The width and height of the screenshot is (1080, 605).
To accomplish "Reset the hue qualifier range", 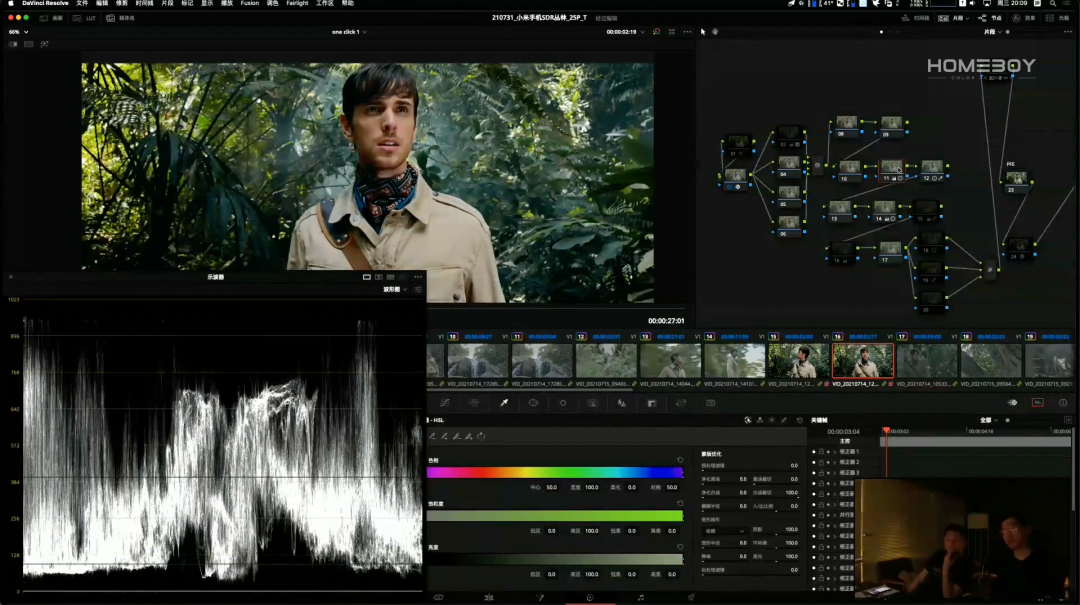I will point(680,460).
